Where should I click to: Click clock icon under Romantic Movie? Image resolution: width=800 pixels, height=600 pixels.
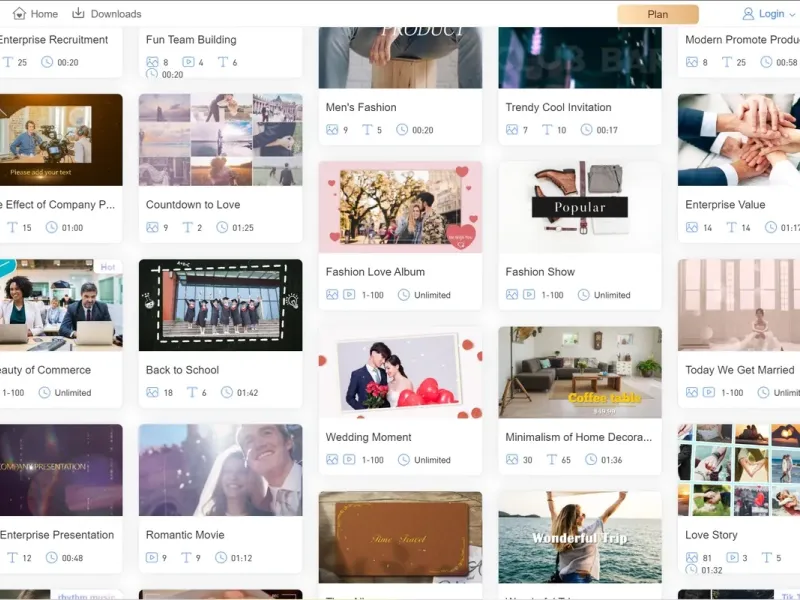[x=221, y=558]
